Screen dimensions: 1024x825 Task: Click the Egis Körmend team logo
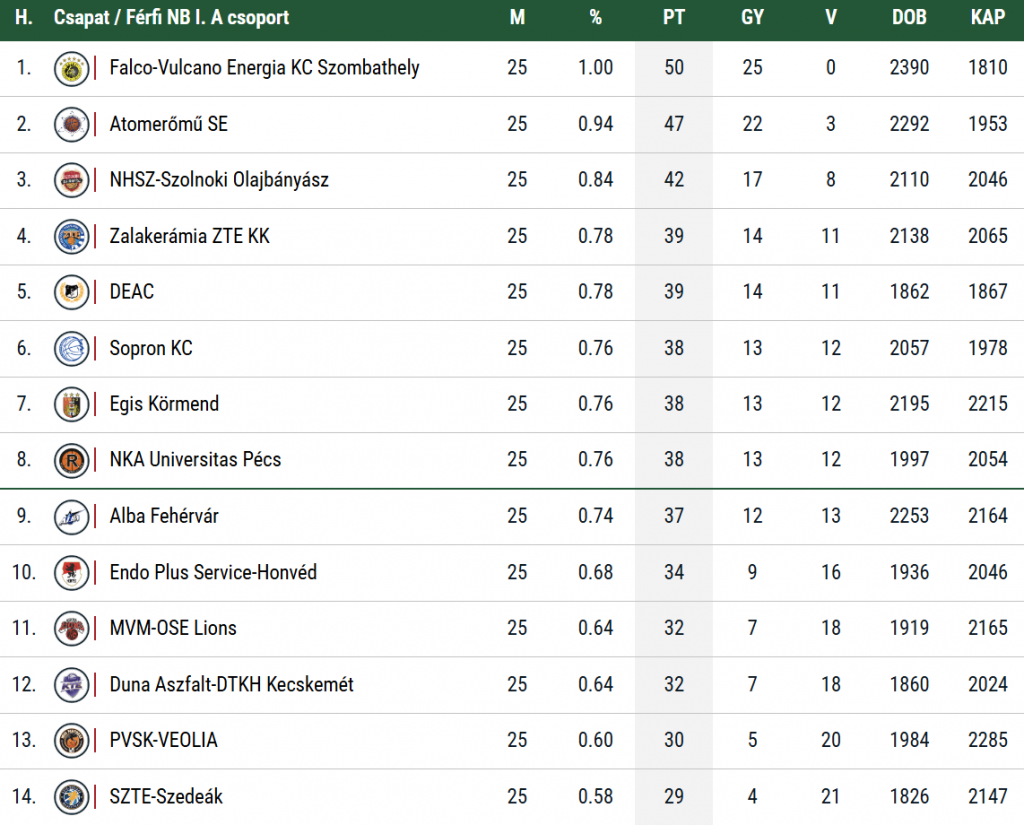tap(72, 404)
